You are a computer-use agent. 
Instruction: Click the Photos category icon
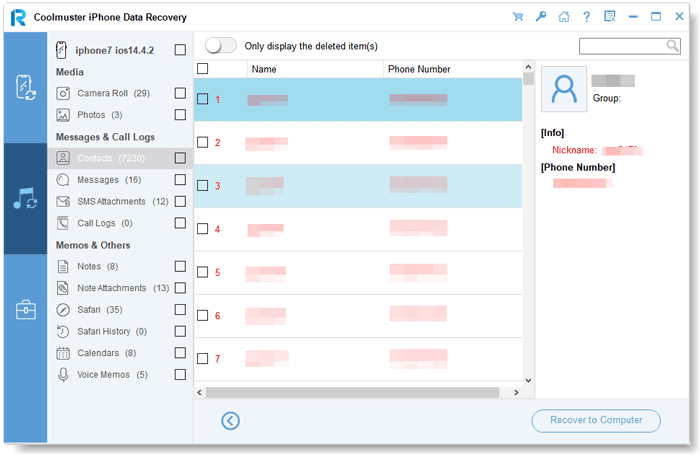tap(63, 115)
